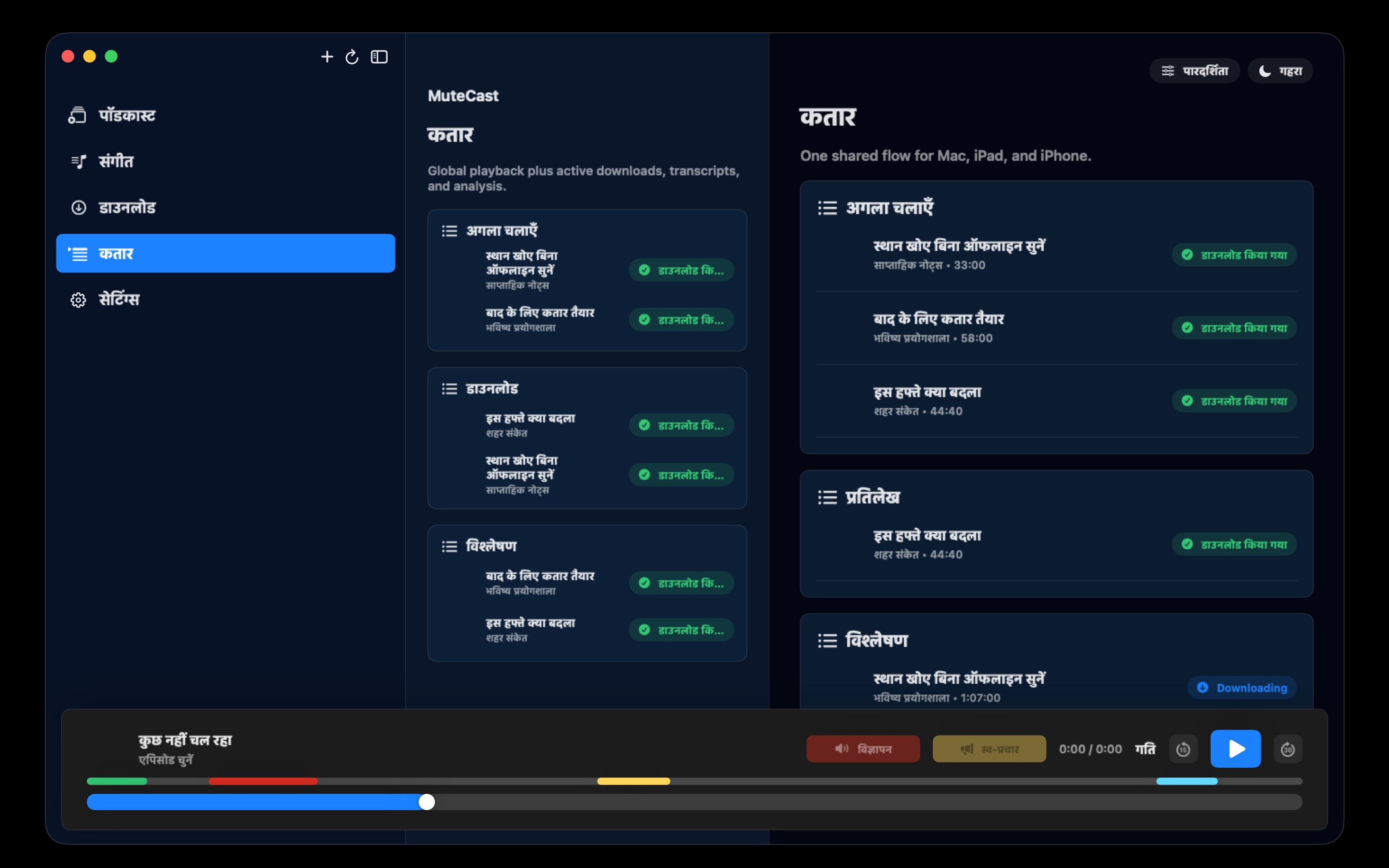Click the list icon beside middle अगला चलाएँ
Image resolution: width=1389 pixels, height=868 pixels.
click(x=449, y=231)
